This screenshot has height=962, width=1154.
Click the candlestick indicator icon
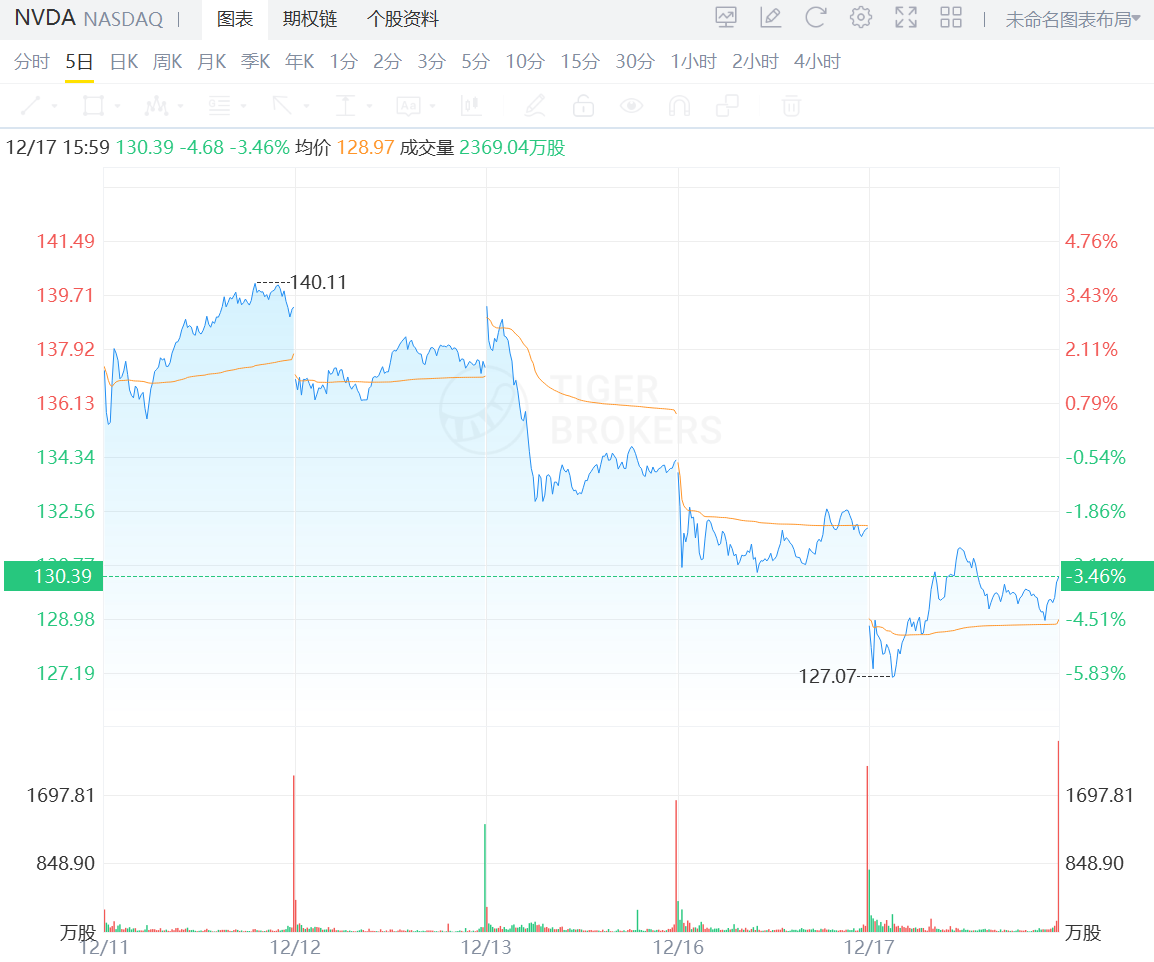point(471,106)
